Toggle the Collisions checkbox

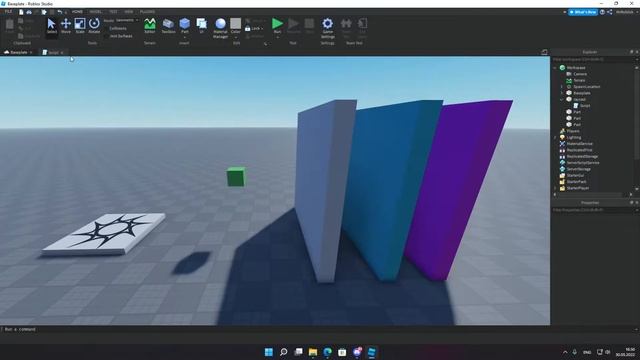(x=107, y=28)
